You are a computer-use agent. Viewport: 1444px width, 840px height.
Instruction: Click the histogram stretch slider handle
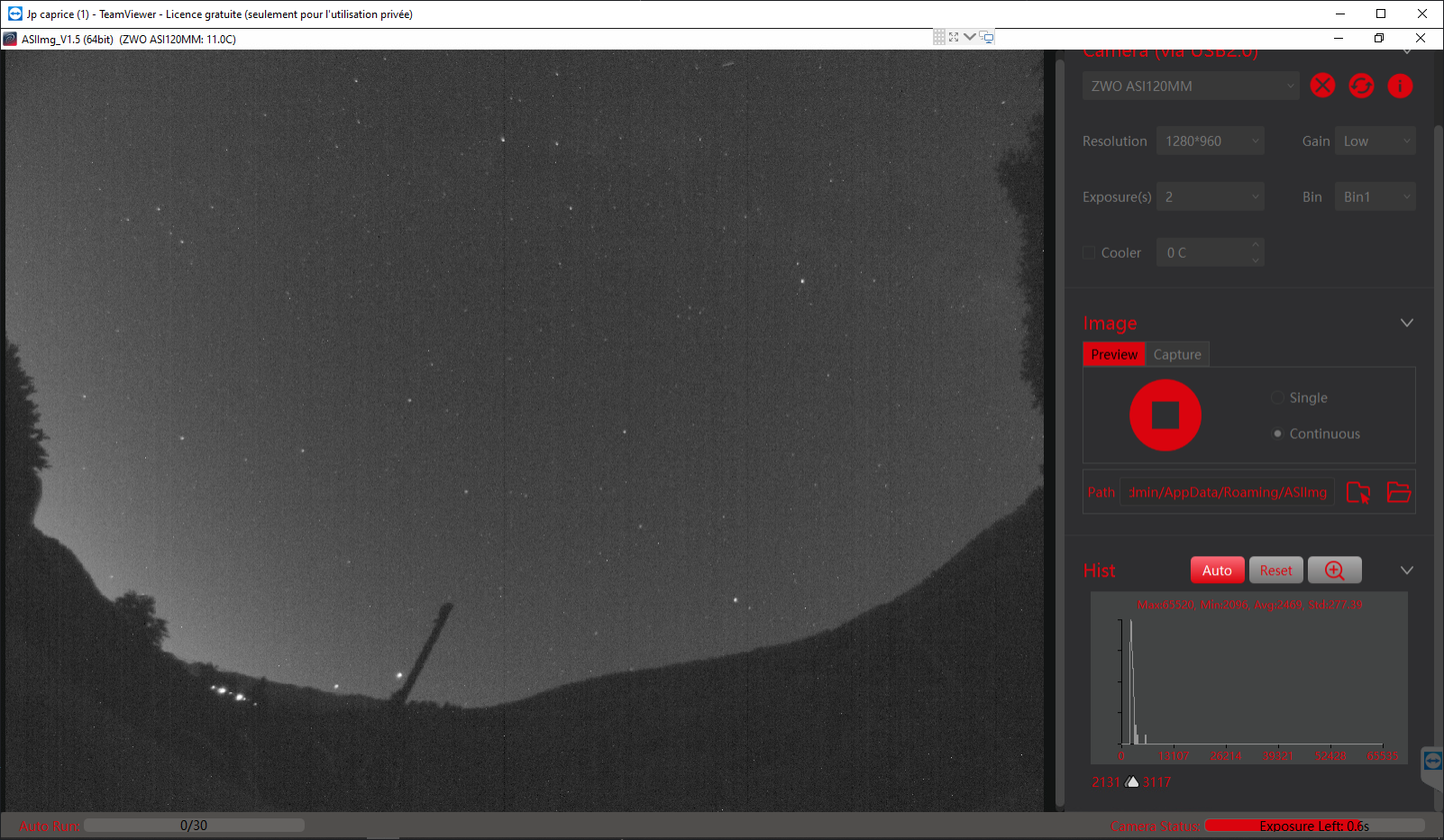pyautogui.click(x=1132, y=781)
